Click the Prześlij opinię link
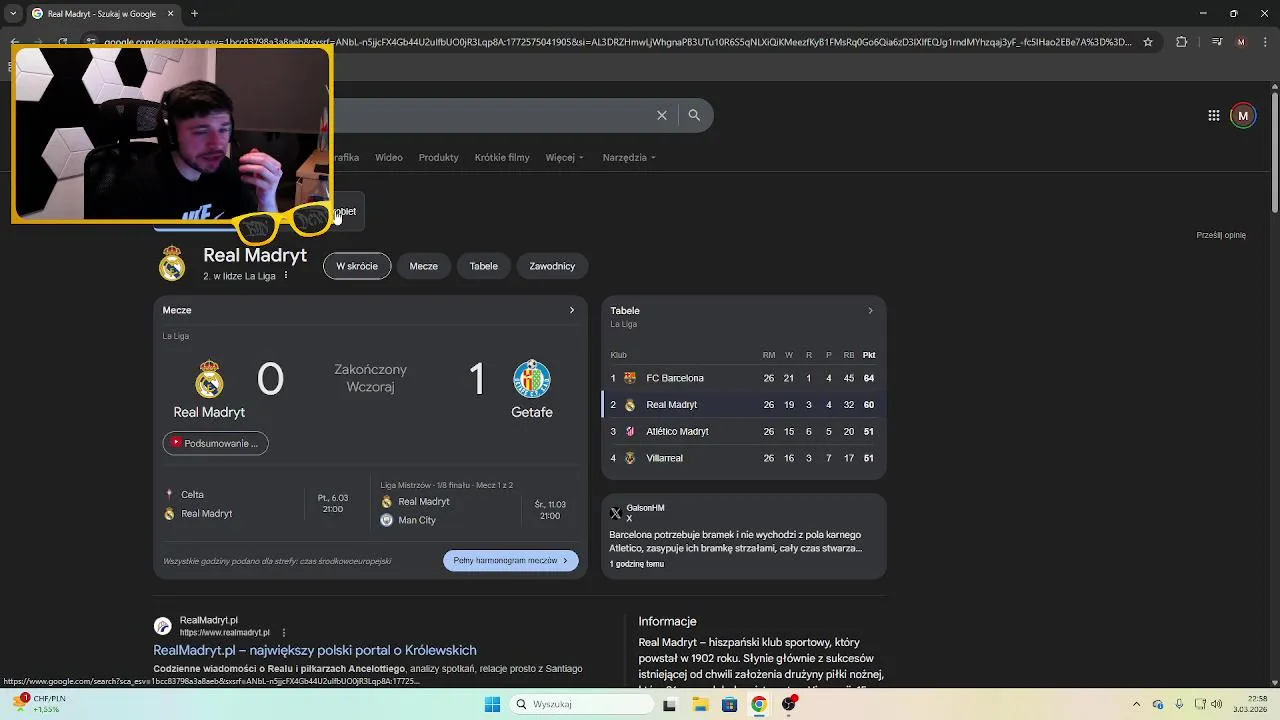This screenshot has height=720, width=1280. pyautogui.click(x=1221, y=235)
